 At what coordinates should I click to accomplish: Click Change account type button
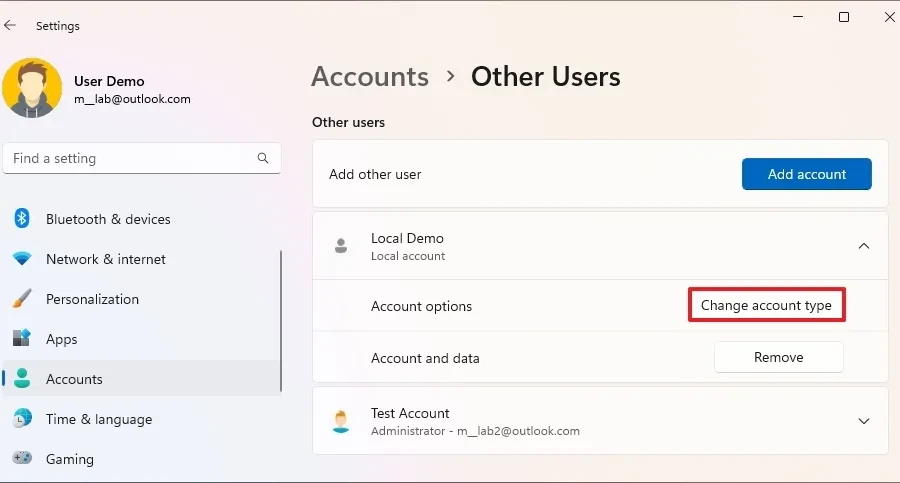coord(766,305)
